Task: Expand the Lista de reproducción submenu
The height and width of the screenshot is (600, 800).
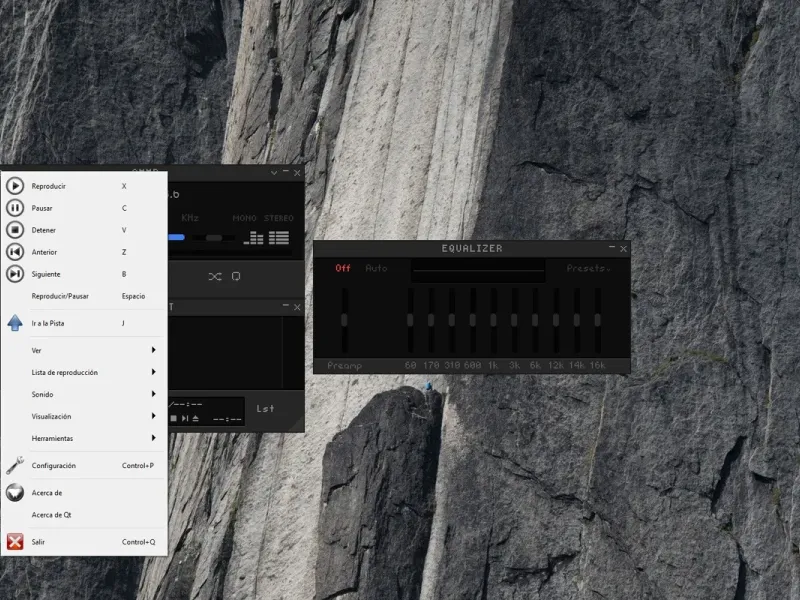Action: pos(84,372)
